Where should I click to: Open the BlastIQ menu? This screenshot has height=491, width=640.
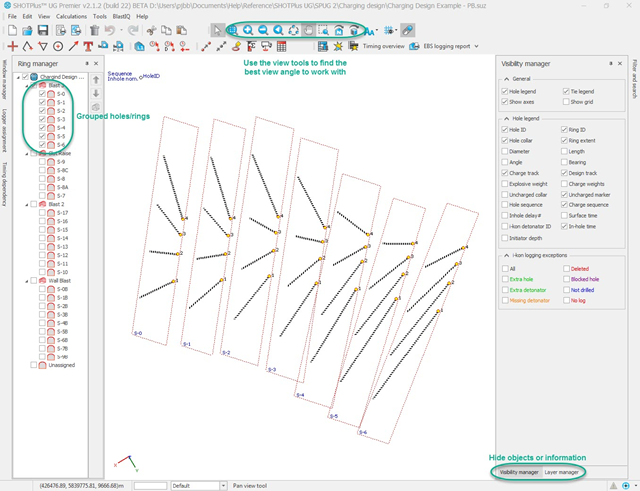121,17
